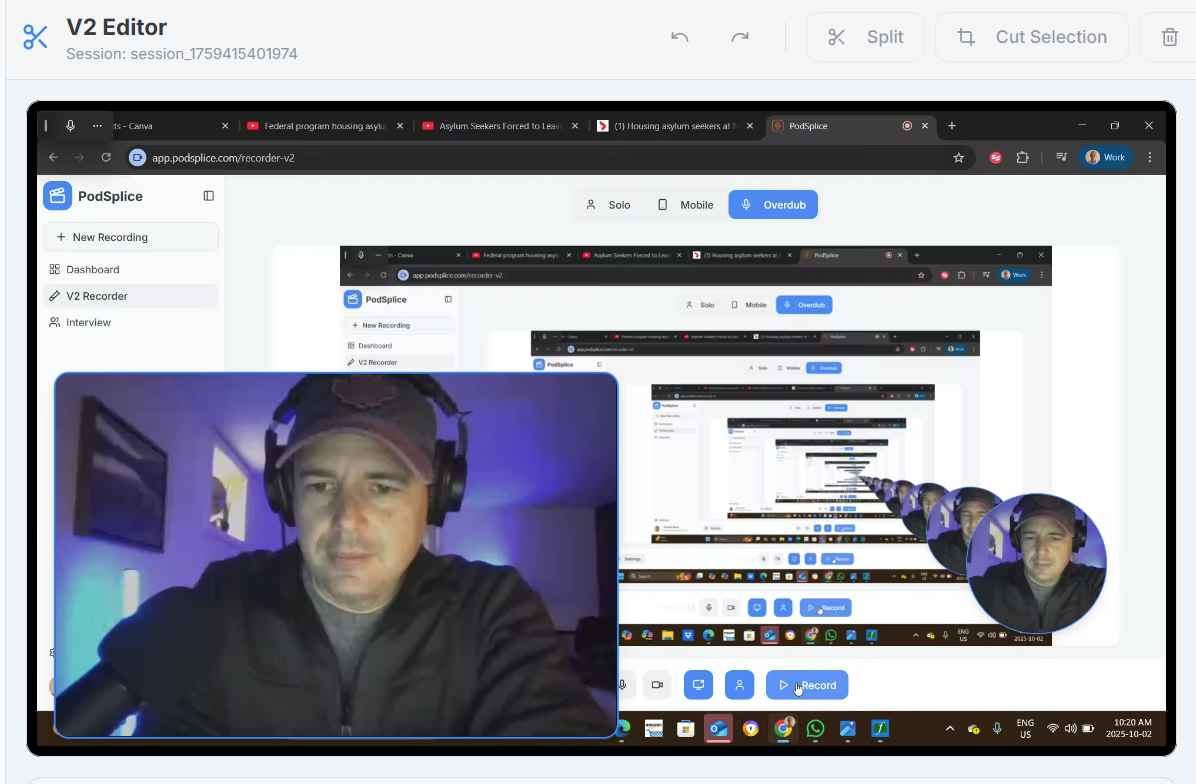Expand hidden icons in the system tray
Image resolution: width=1196 pixels, height=784 pixels.
949,728
